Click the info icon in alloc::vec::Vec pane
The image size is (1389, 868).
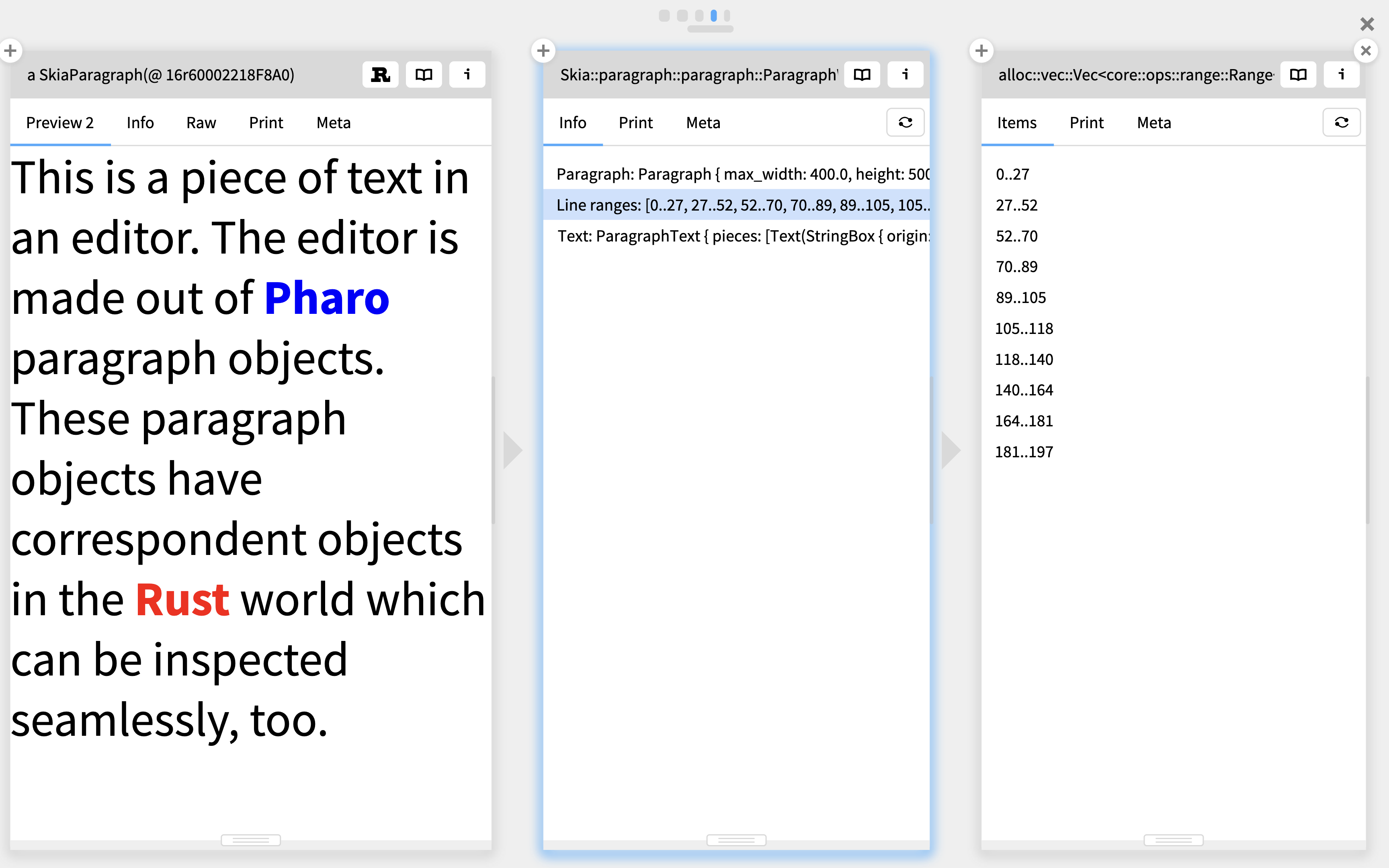1341,75
